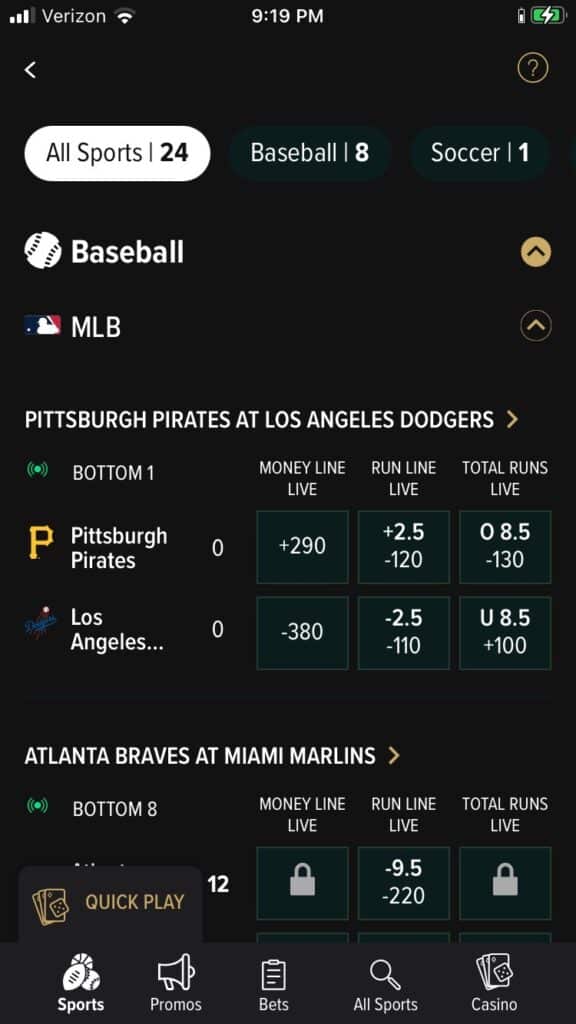Viewport: 576px width, 1024px height.
Task: Open the Quick Play panel
Action: [x=110, y=902]
